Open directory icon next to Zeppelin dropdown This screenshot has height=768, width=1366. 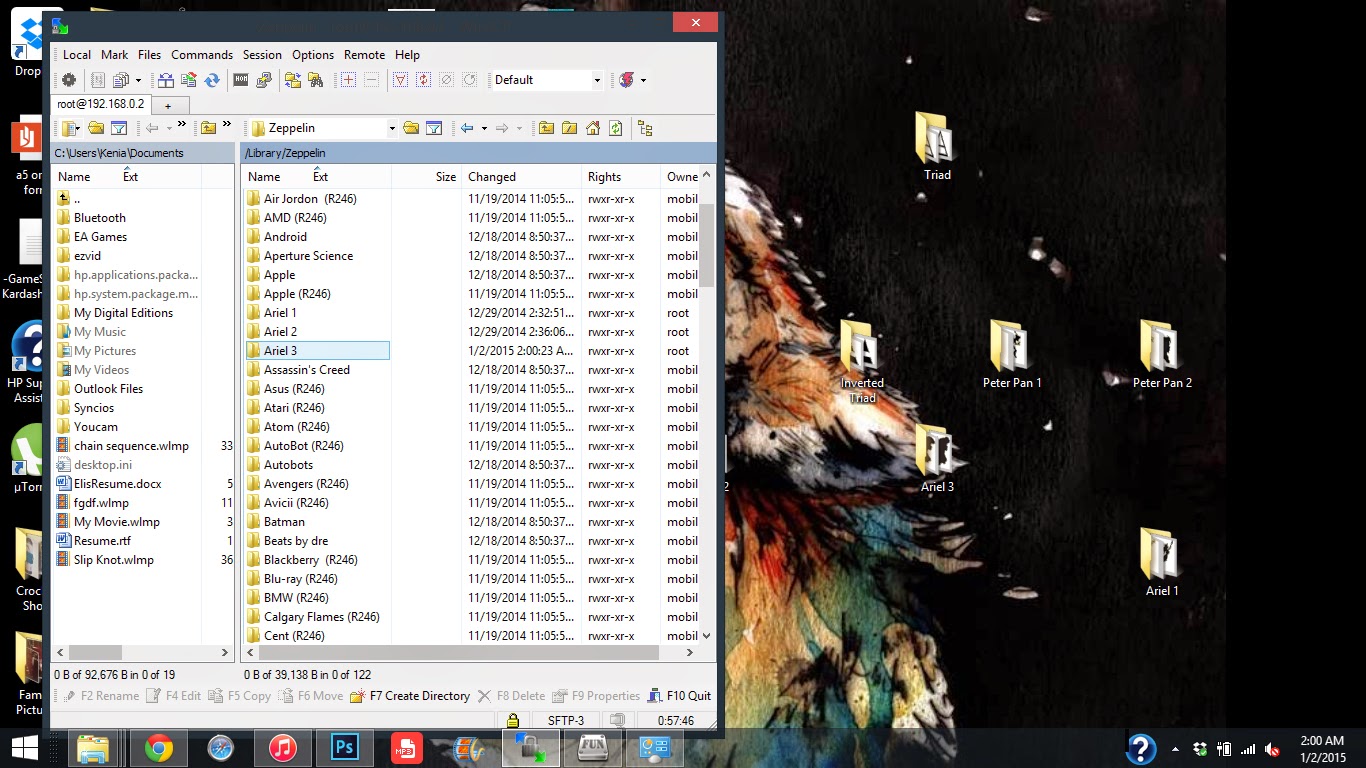(411, 128)
